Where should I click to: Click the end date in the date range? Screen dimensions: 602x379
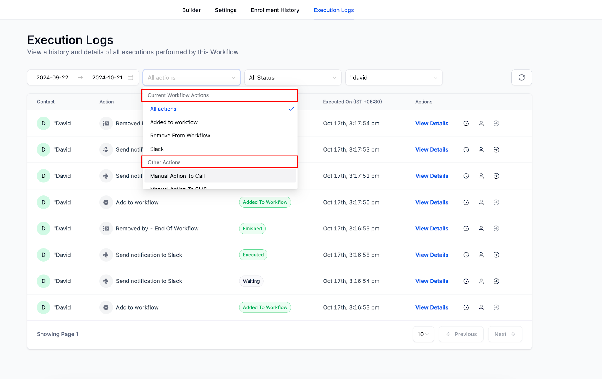tap(108, 78)
